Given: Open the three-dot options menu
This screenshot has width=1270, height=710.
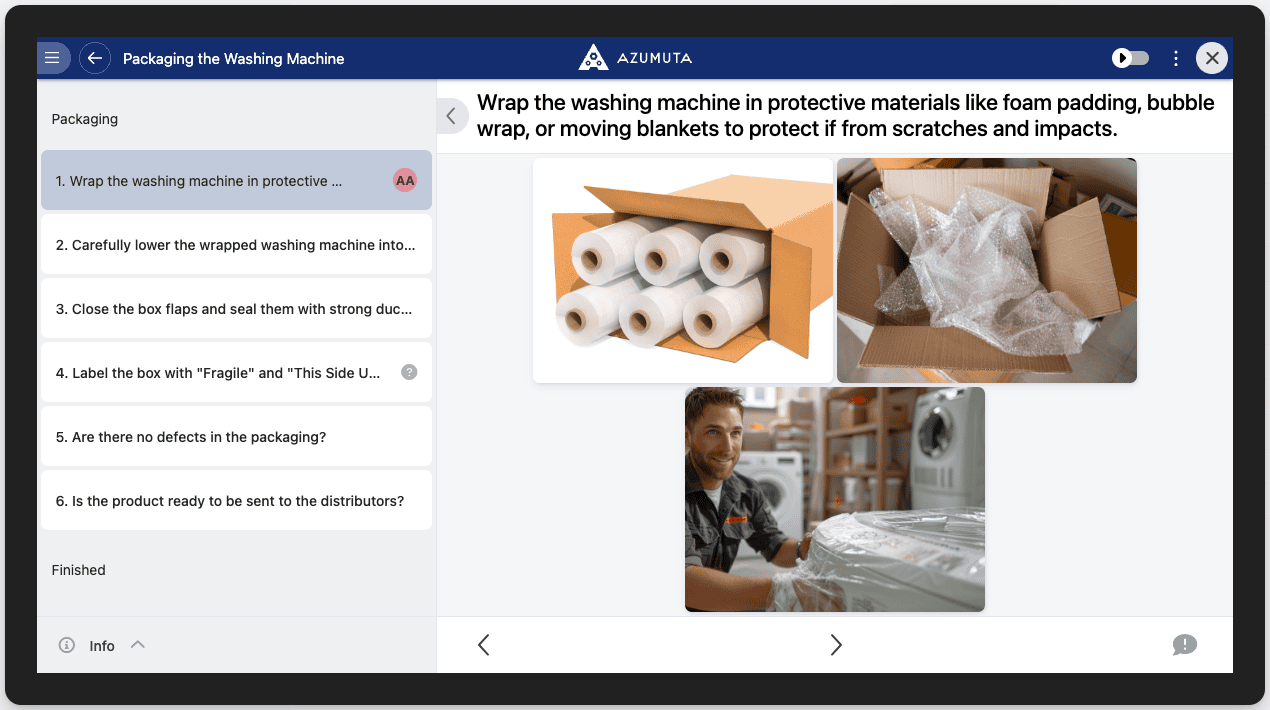Looking at the screenshot, I should tap(1176, 58).
